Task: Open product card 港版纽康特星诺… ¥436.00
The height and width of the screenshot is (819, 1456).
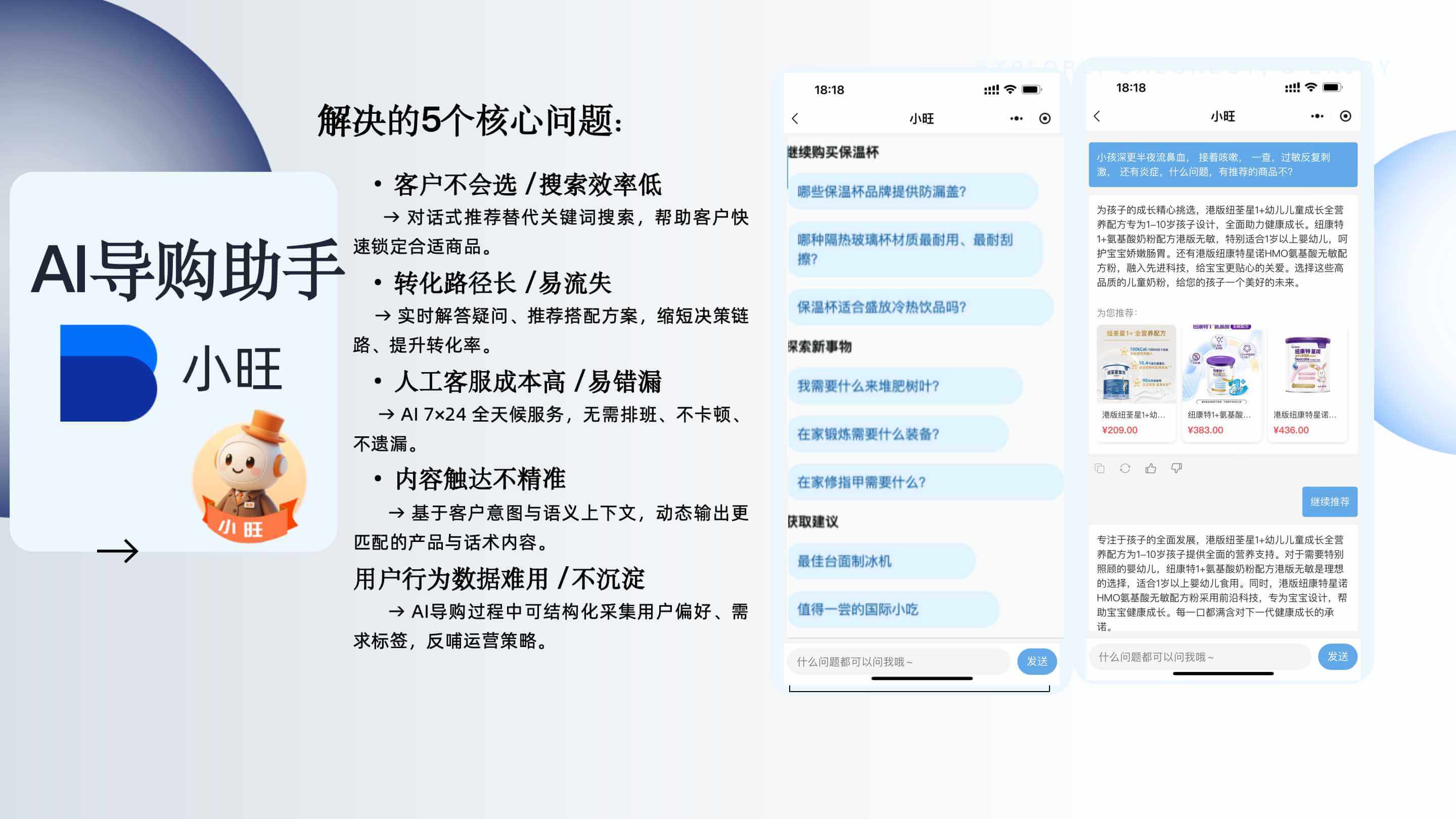Action: click(x=1307, y=383)
